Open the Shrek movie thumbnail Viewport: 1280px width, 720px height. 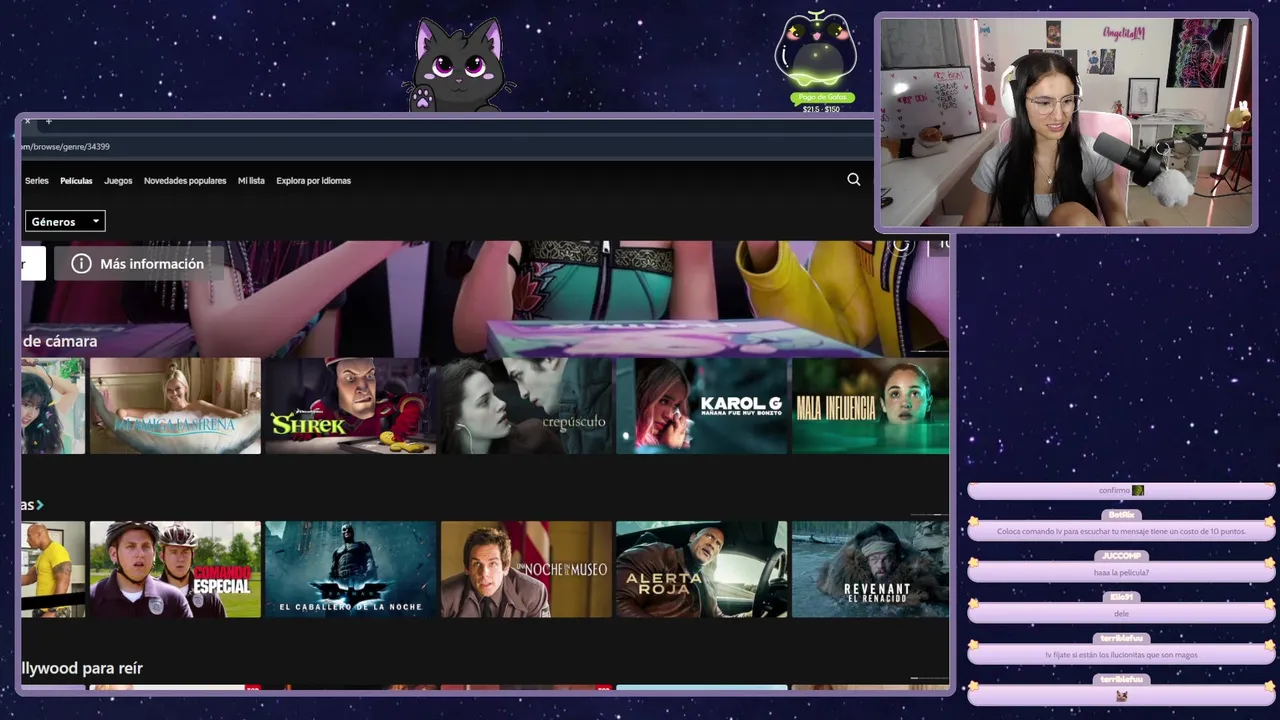[x=350, y=406]
